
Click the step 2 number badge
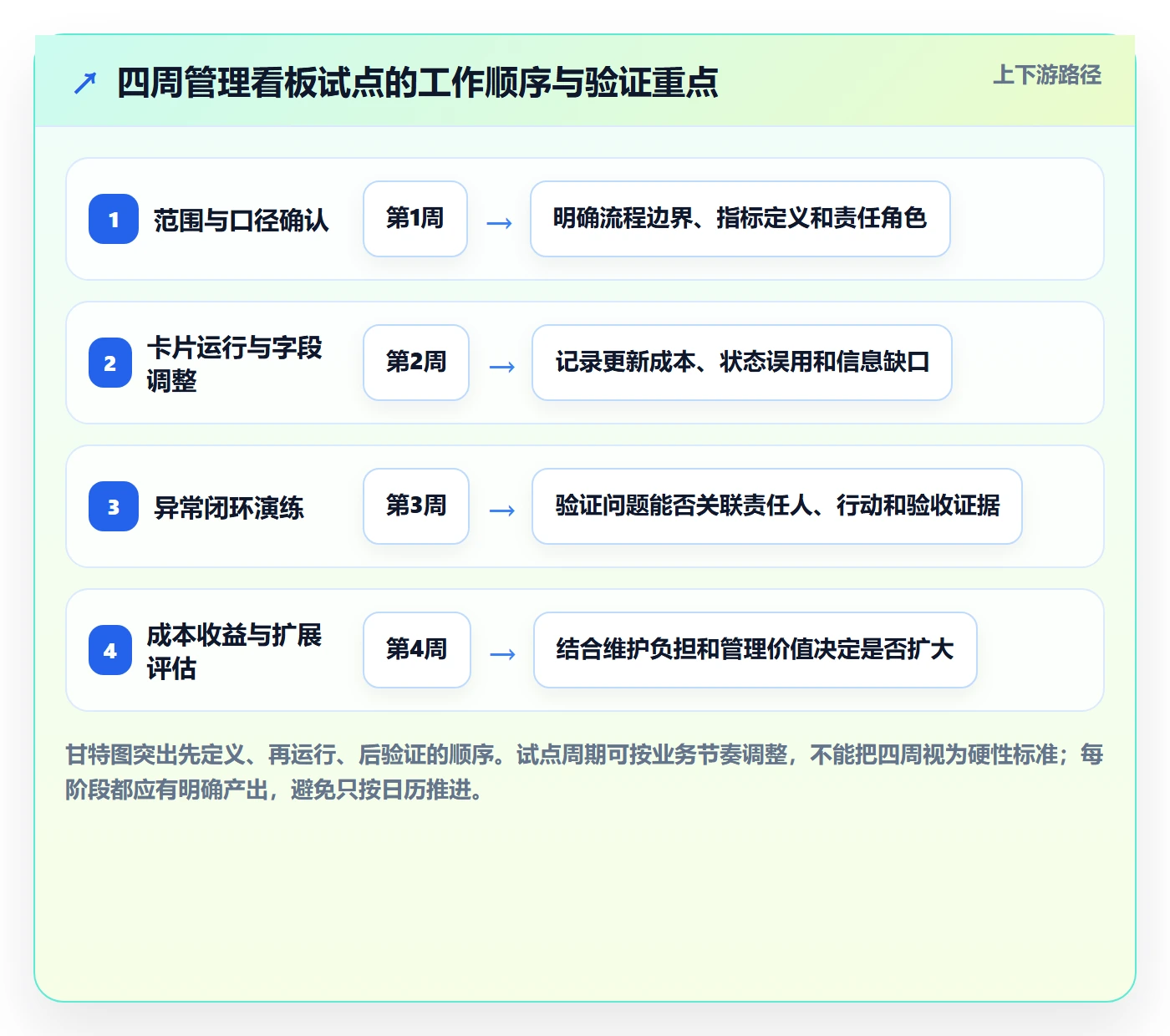pos(110,363)
